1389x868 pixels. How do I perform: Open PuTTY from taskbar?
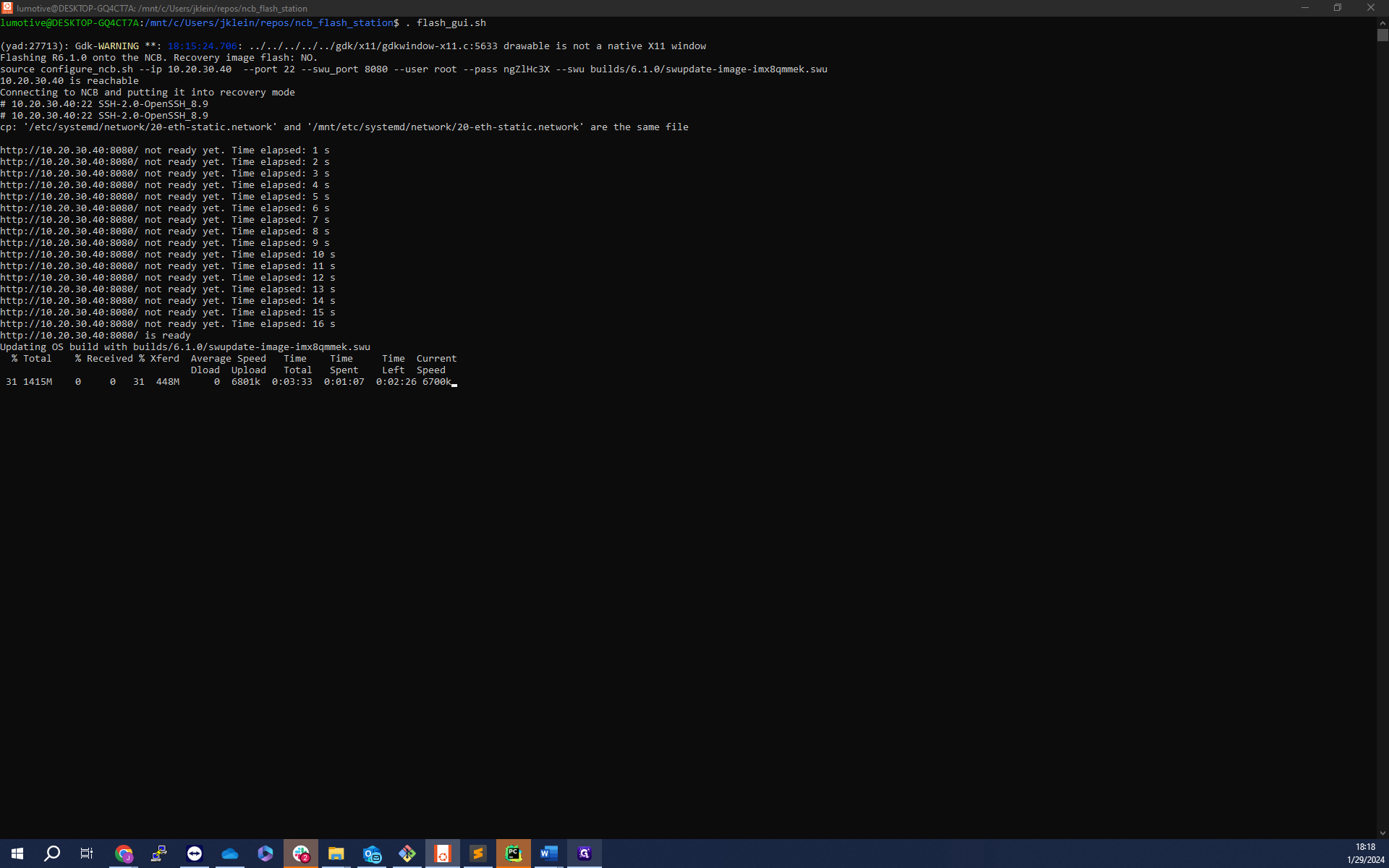[x=159, y=854]
